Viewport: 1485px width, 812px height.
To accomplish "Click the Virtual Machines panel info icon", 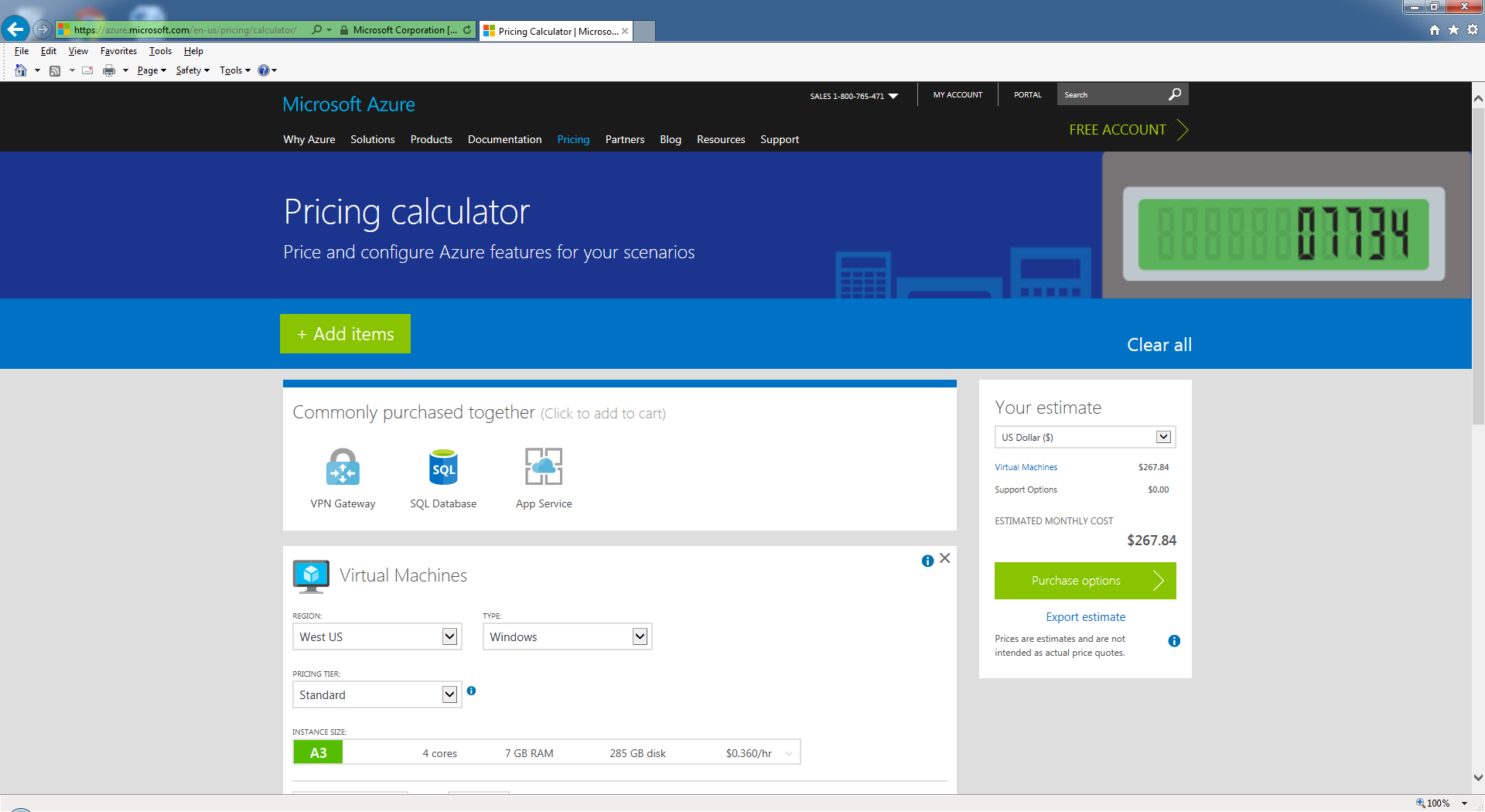I will click(x=927, y=561).
